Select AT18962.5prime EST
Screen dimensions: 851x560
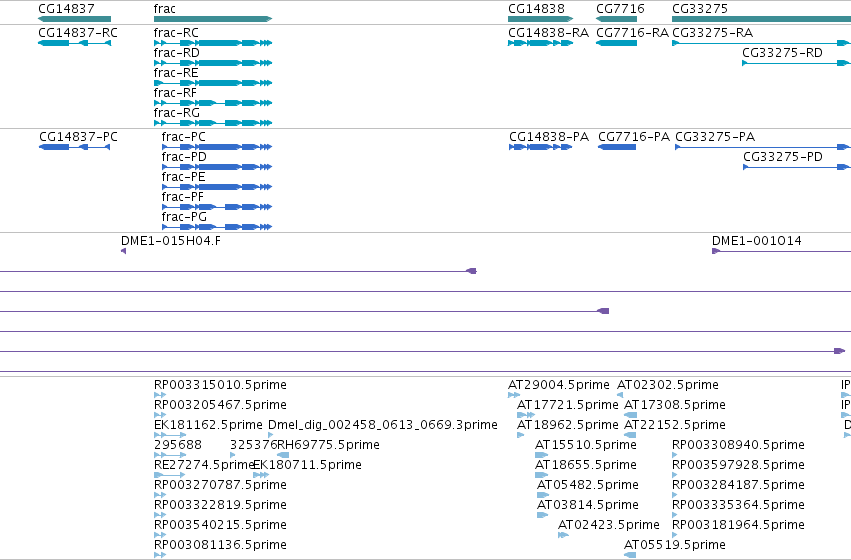(567, 425)
